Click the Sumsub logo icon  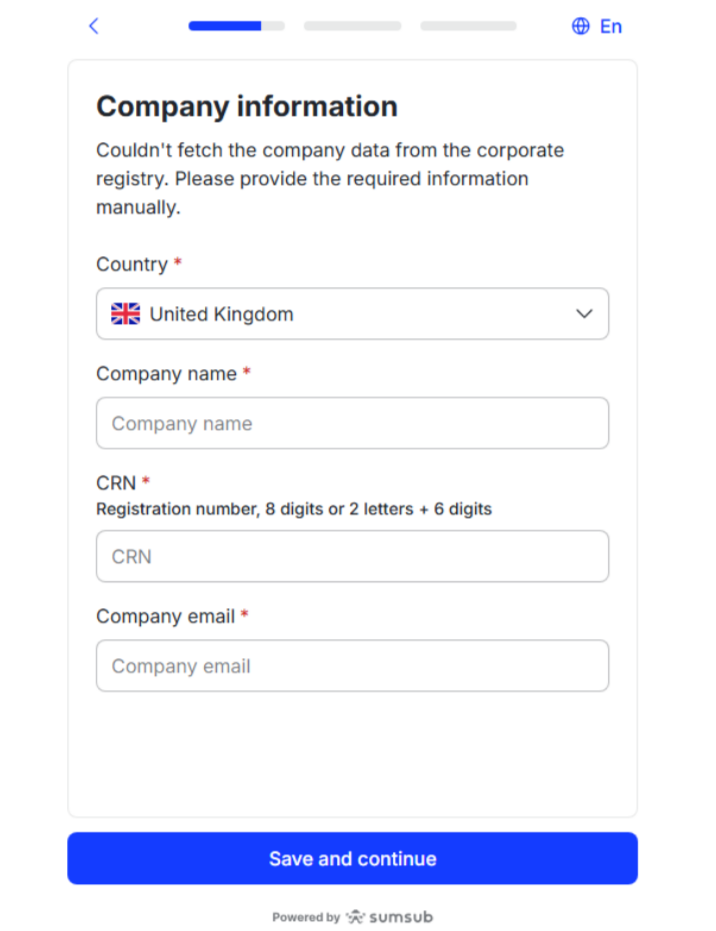click(x=356, y=916)
